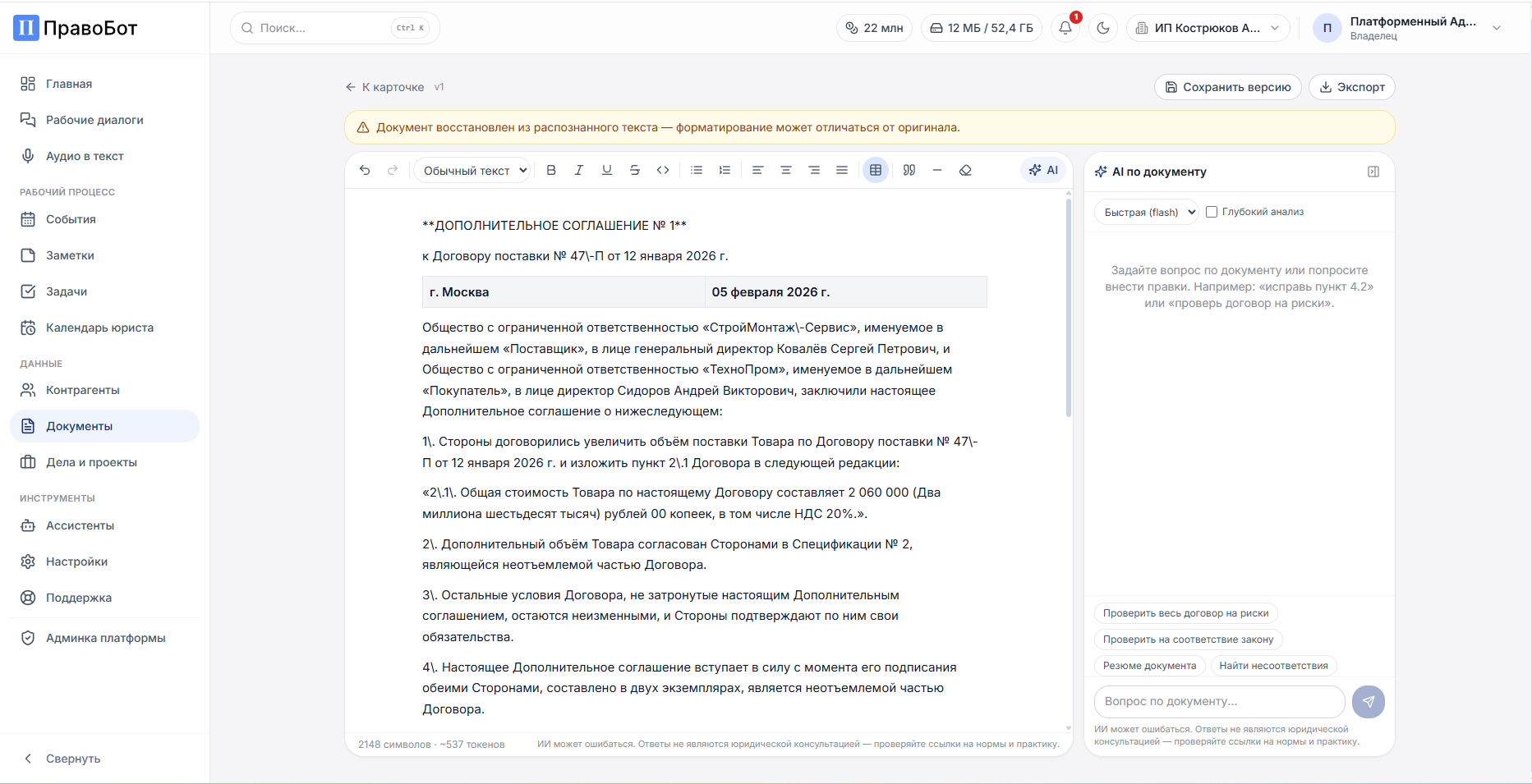
Task: Open Админка платформы
Action: click(104, 638)
